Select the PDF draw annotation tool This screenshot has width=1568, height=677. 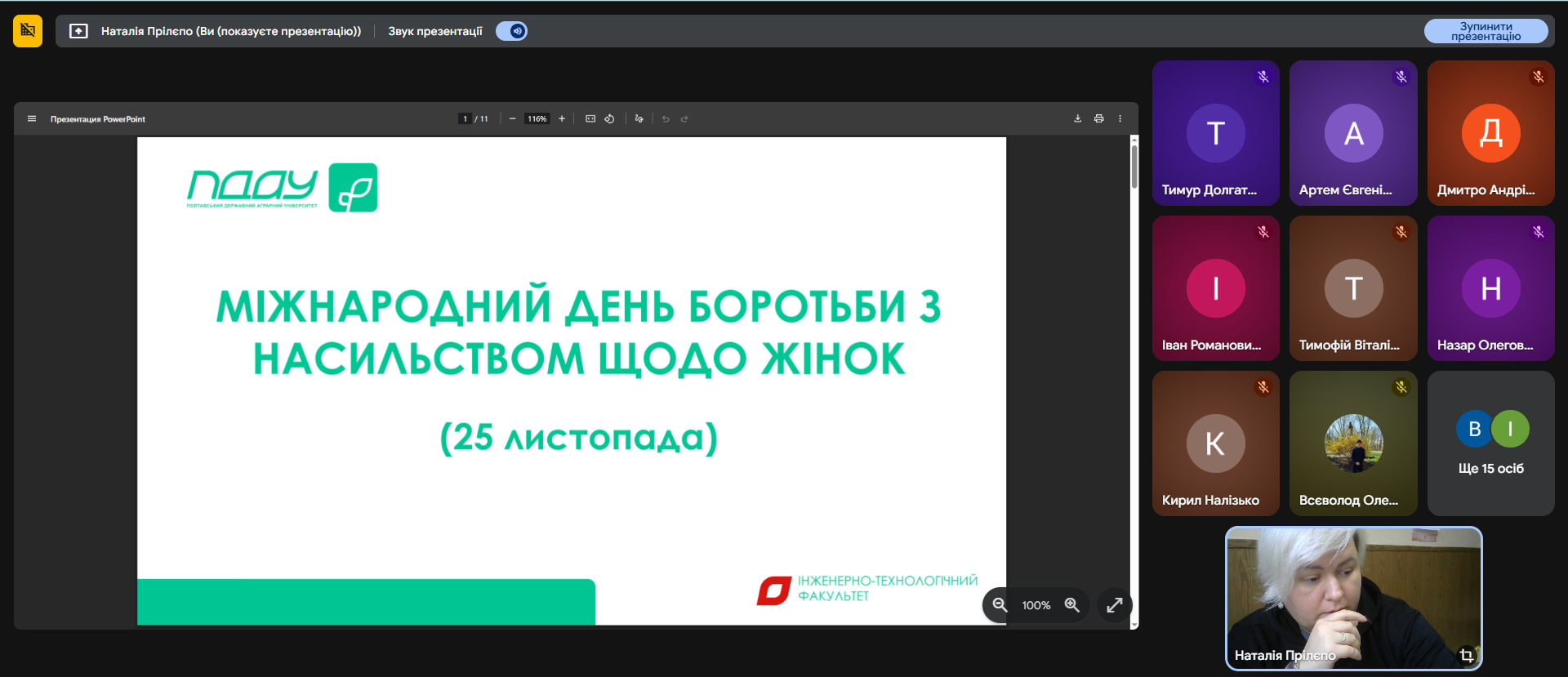click(x=639, y=119)
